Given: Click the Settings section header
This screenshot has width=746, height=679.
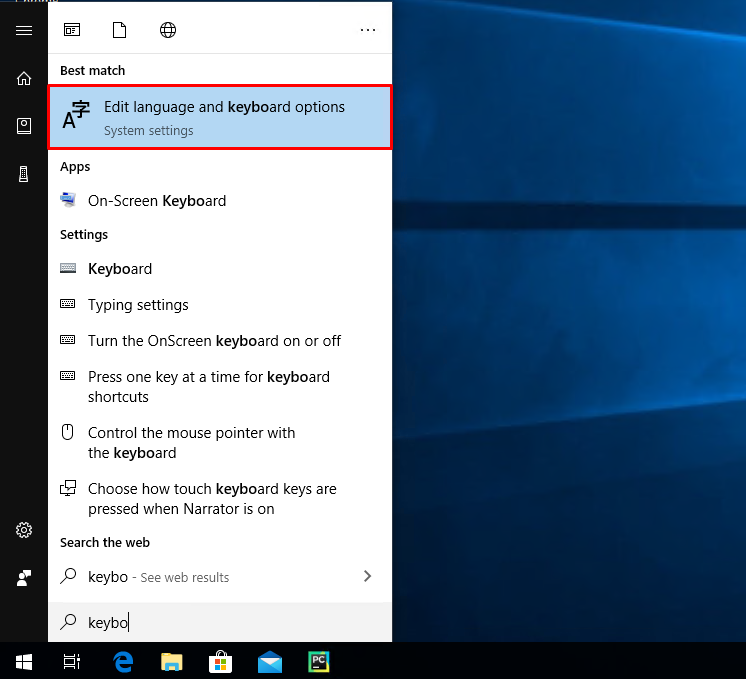Looking at the screenshot, I should (84, 235).
